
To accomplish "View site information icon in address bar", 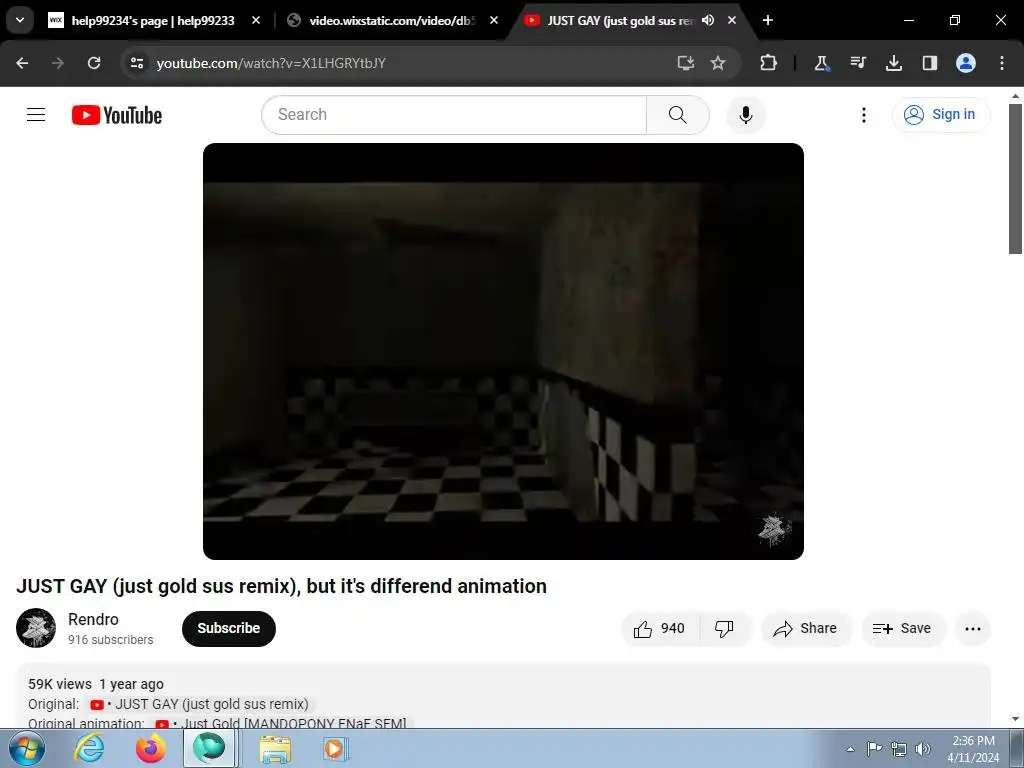I will click(136, 63).
